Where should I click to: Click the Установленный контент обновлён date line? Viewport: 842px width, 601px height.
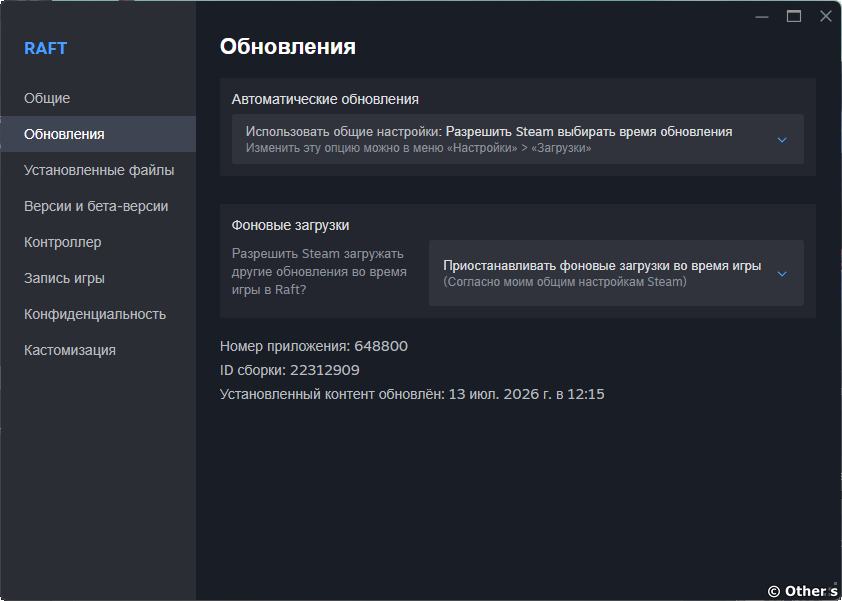[412, 394]
